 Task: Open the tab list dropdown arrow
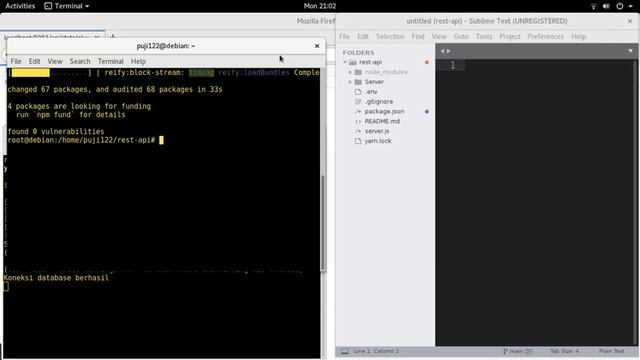click(630, 51)
